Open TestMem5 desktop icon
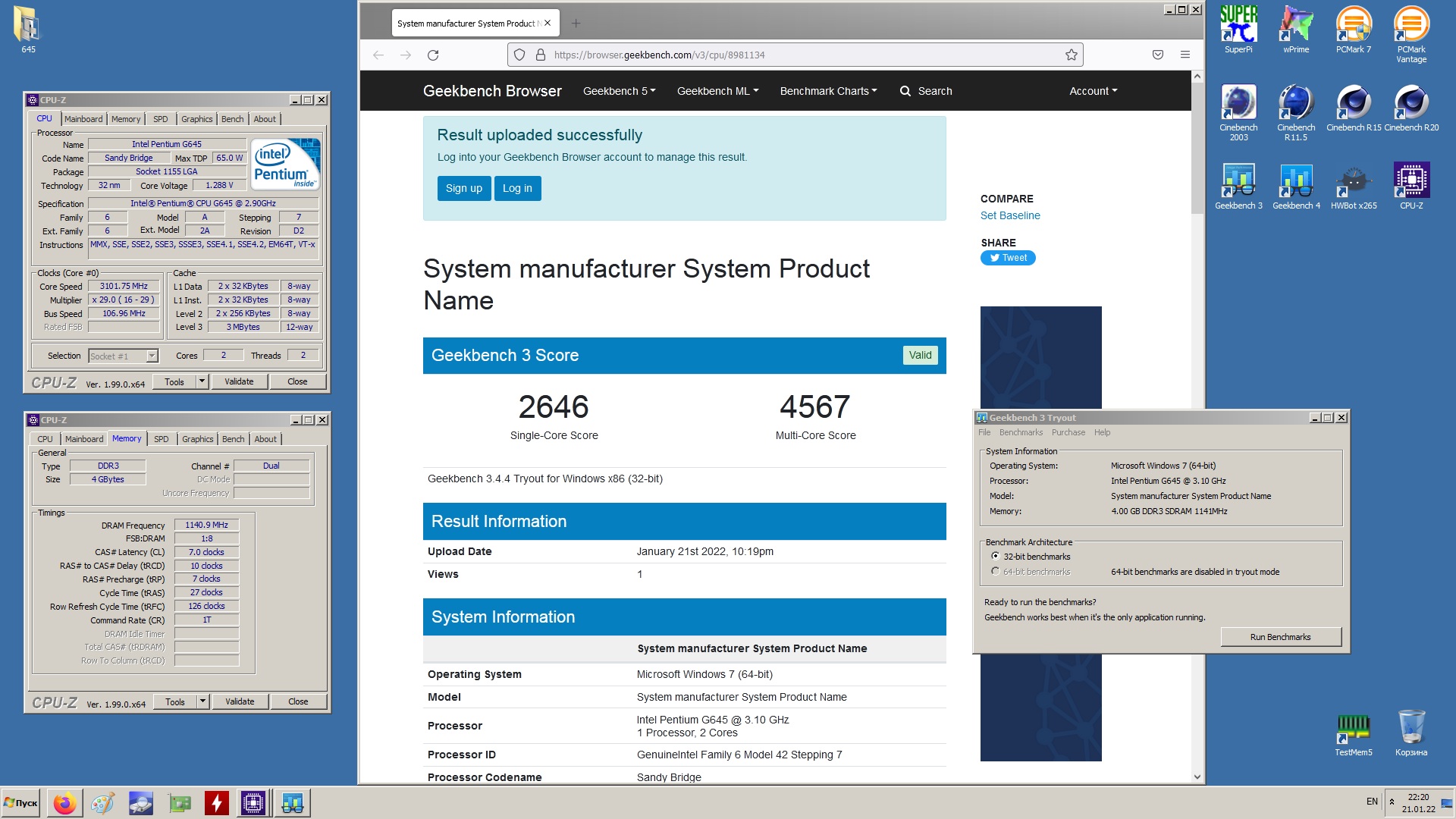 pyautogui.click(x=1354, y=733)
